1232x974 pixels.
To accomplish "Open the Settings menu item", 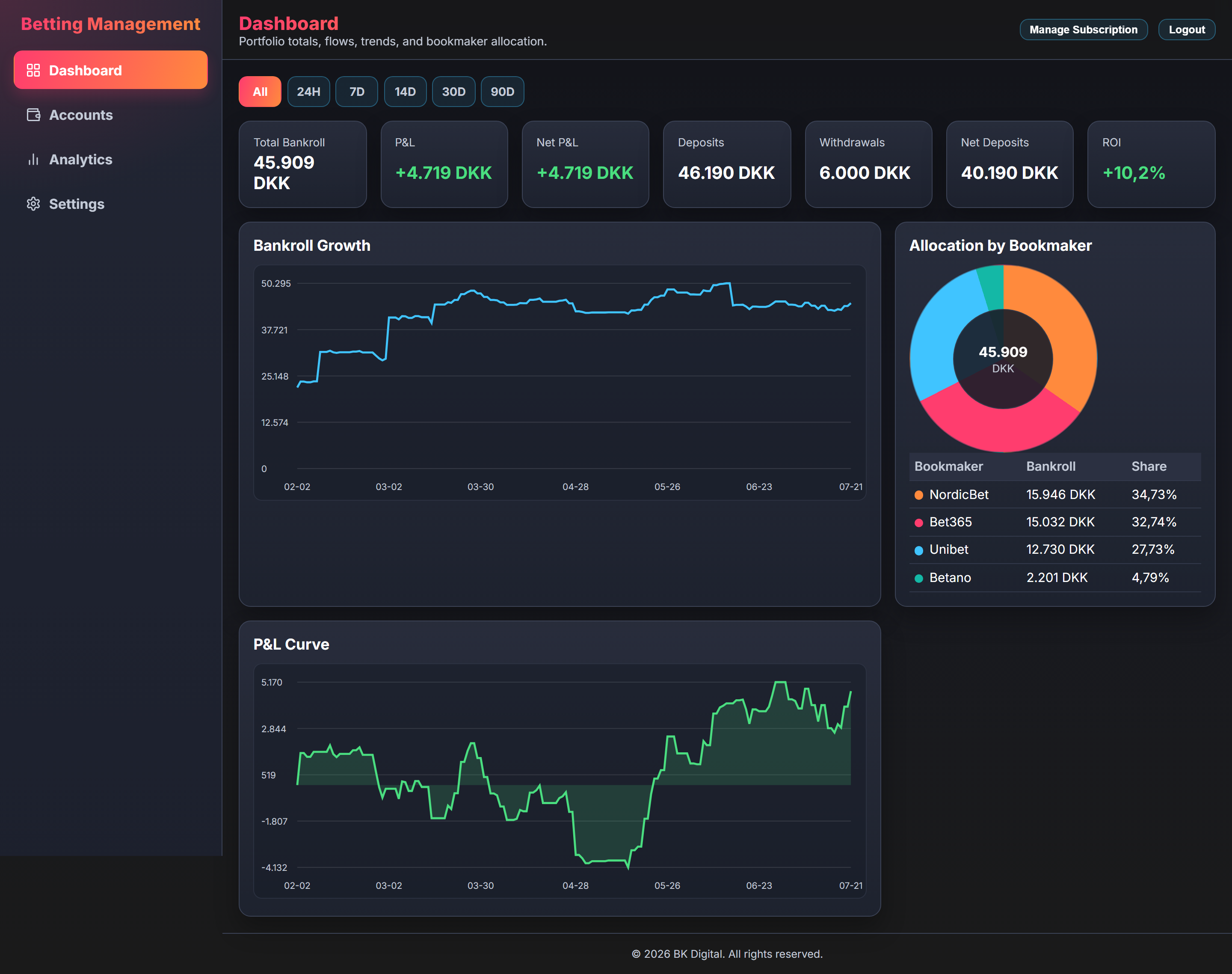I will click(111, 204).
